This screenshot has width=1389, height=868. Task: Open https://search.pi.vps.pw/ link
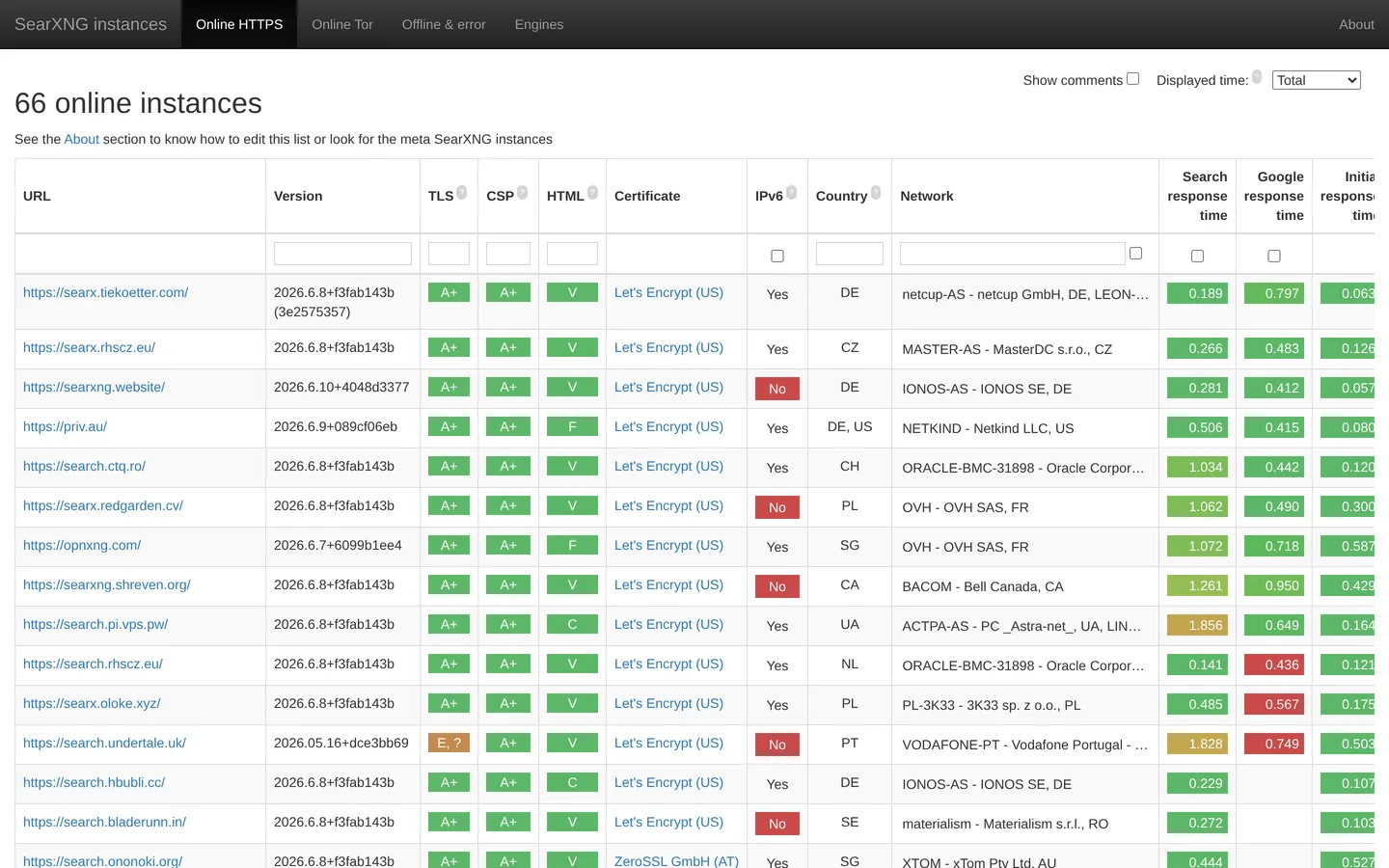[95, 624]
